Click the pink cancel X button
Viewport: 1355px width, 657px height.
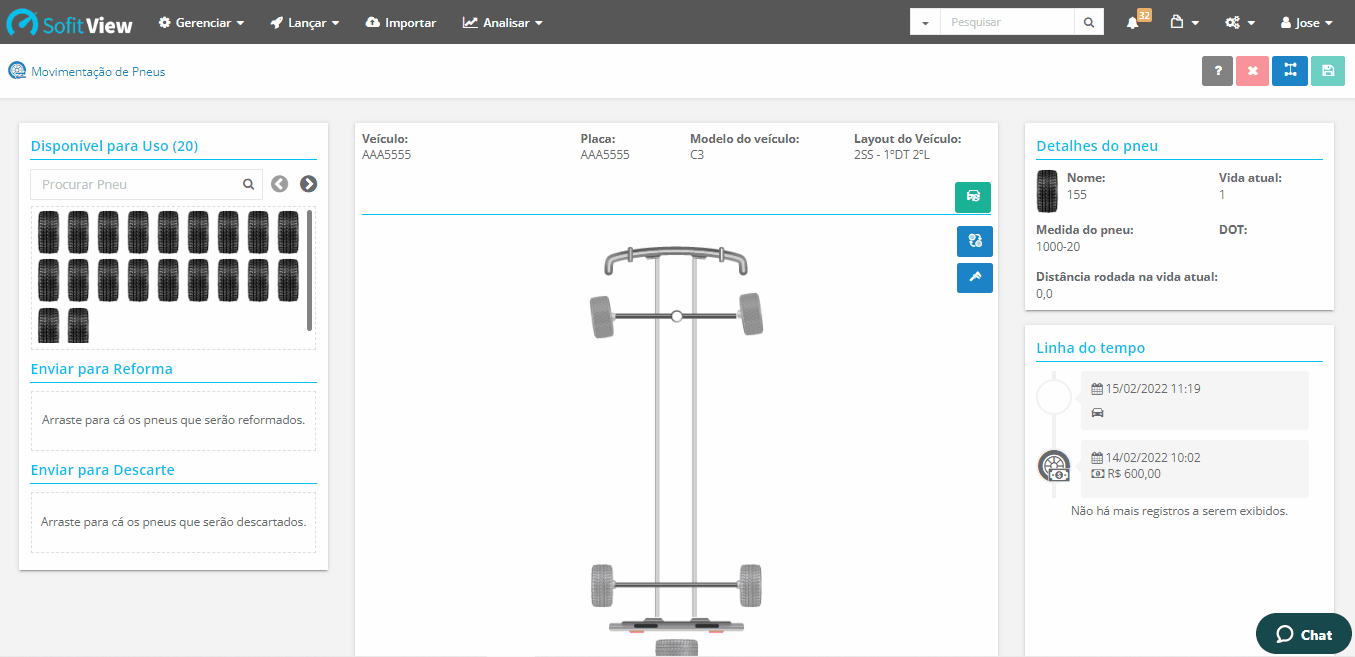coord(1252,71)
